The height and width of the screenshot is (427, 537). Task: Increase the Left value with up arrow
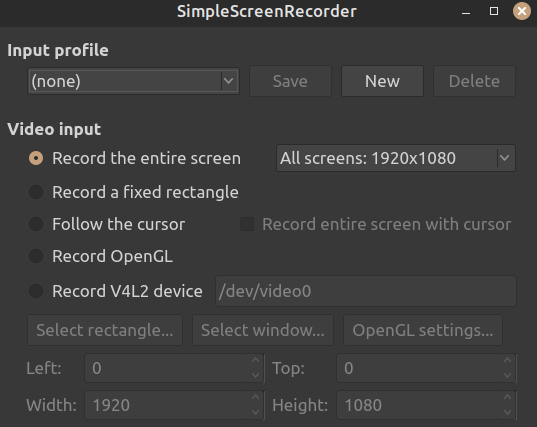255,361
